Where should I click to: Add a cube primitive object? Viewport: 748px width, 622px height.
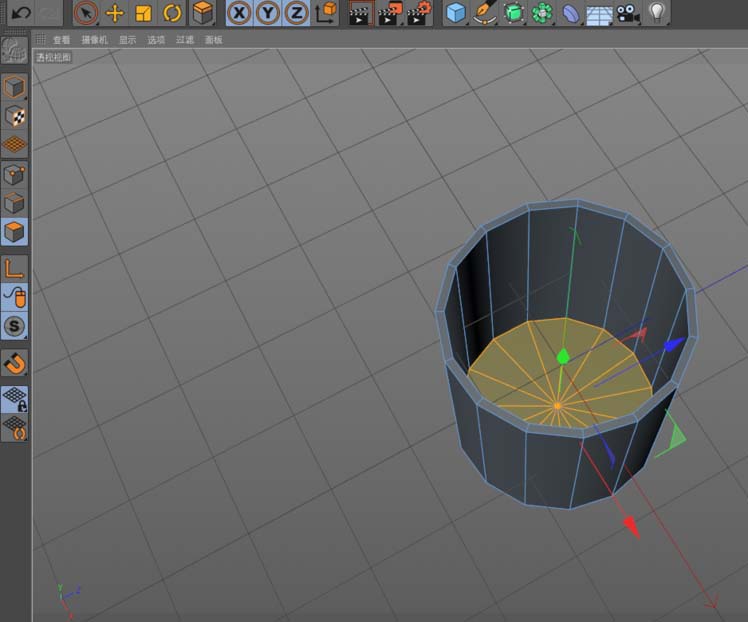tap(456, 13)
